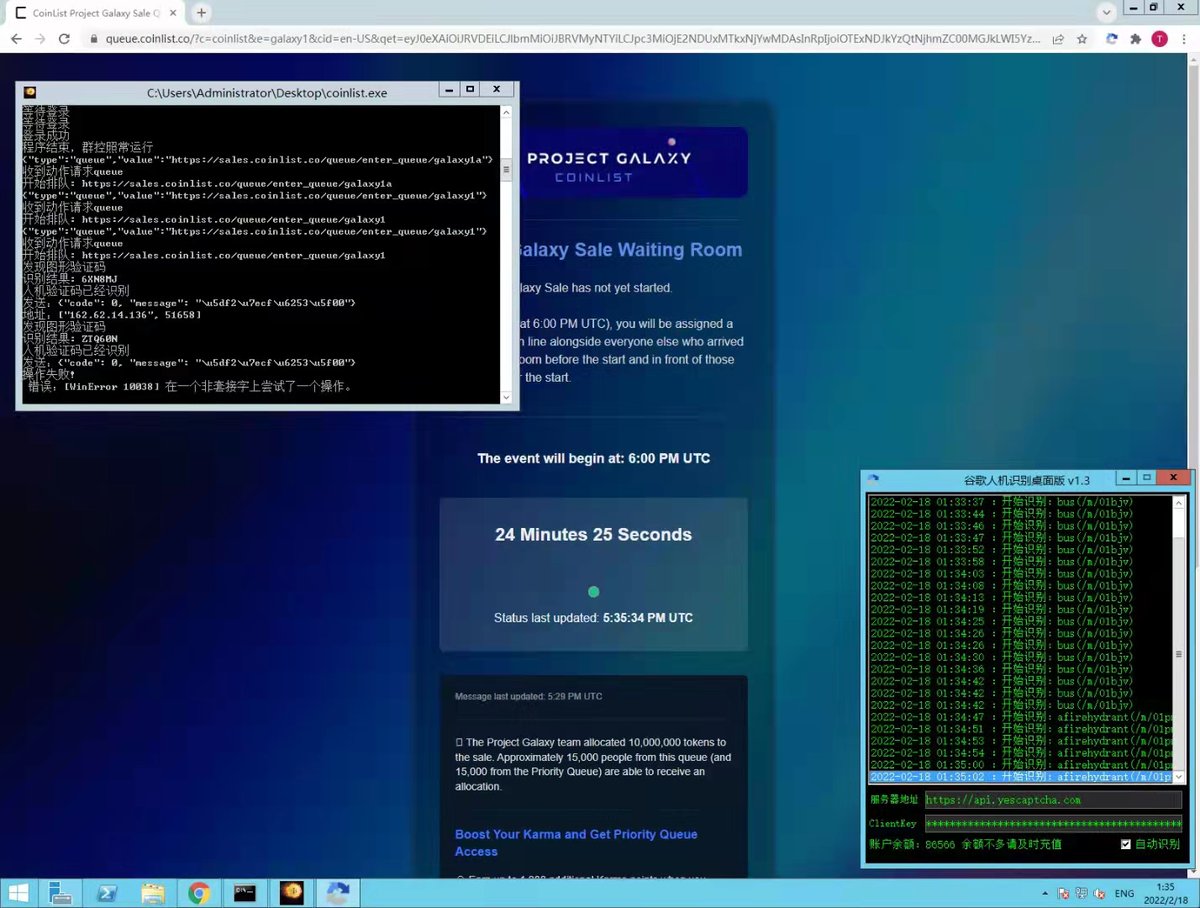Show hidden tray icons arrow
This screenshot has width=1200, height=908.
[1045, 893]
